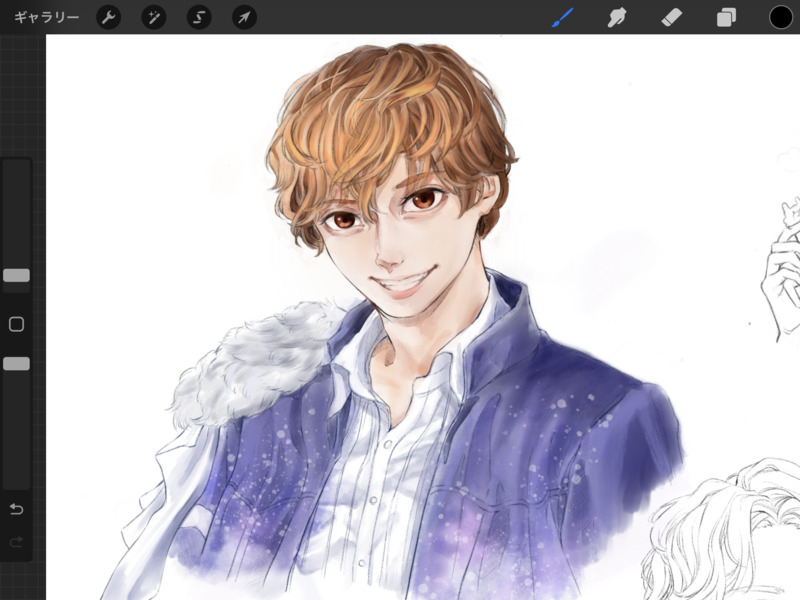This screenshot has width=800, height=600.
Task: Undo the last stroke with the undo arrow
Action: [16, 509]
